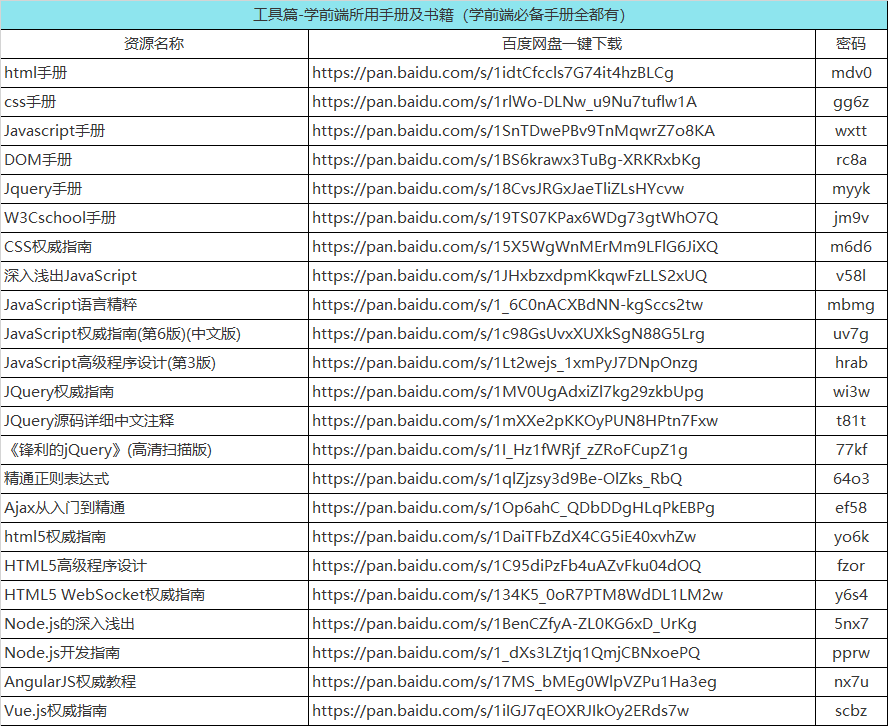Select the password uv7g
Screen dimensions: 888x726
coord(851,335)
